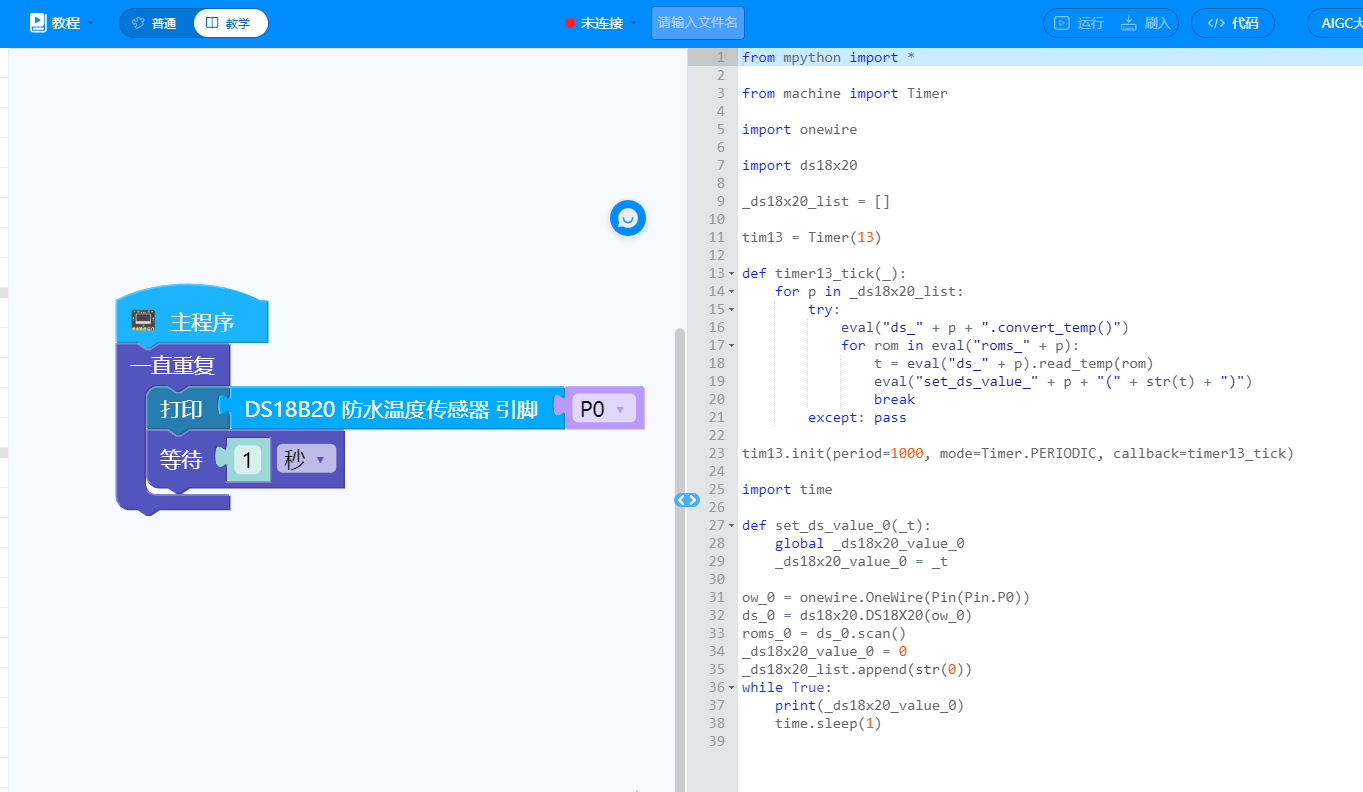Click the "tim13.init(period=1000..." code line

(1018, 454)
